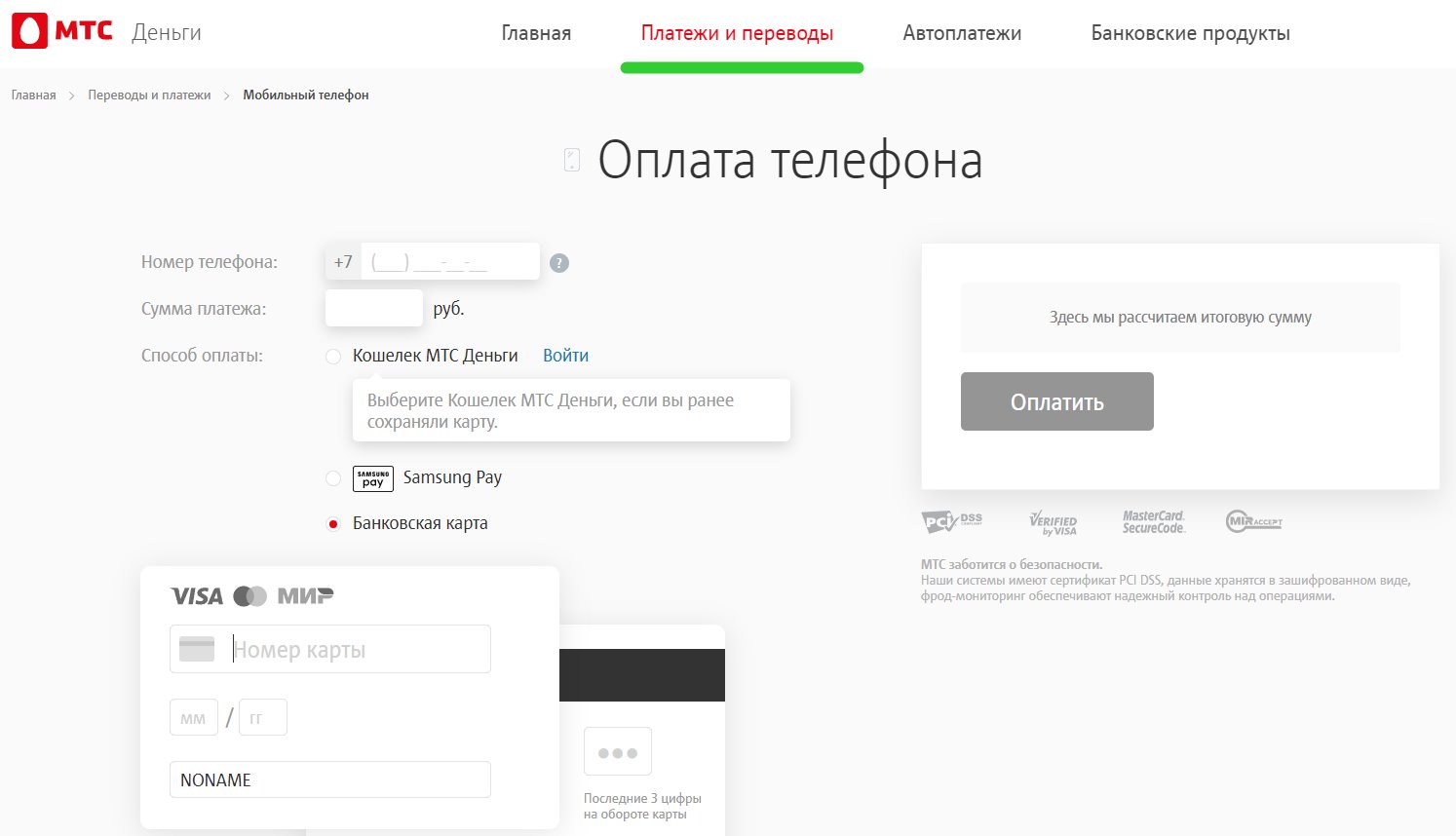Click the MTS red egg logo
The width and height of the screenshot is (1456, 836).
[29, 31]
